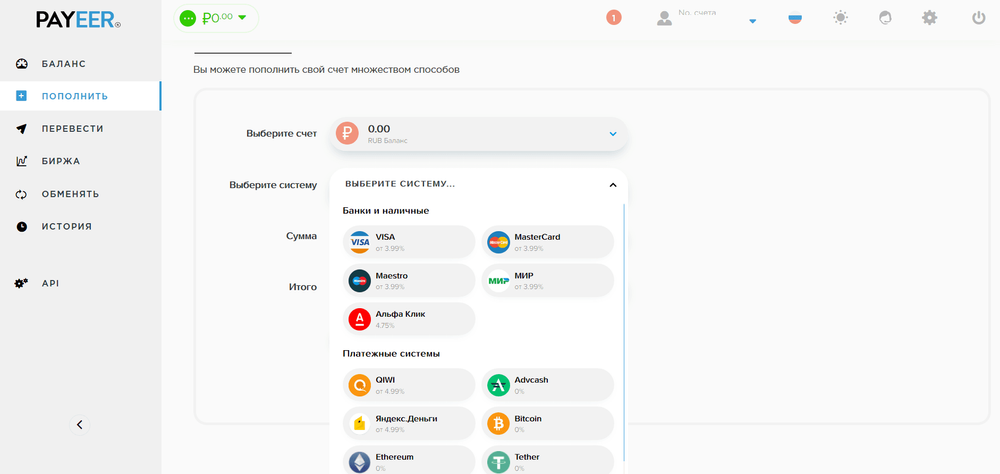
Task: Click the Баланс palette icon
Action: click(22, 64)
